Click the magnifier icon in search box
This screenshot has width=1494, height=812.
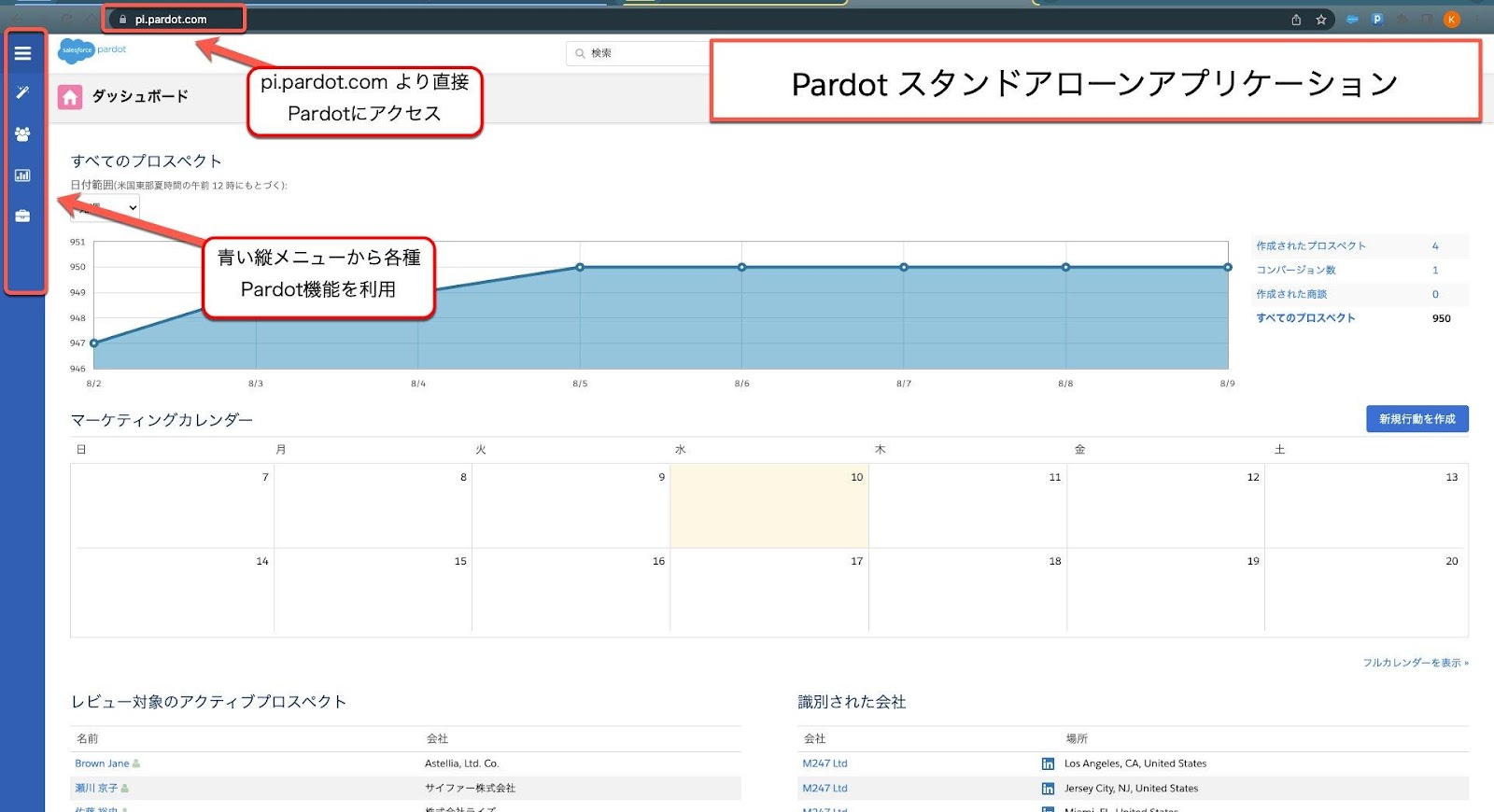580,53
